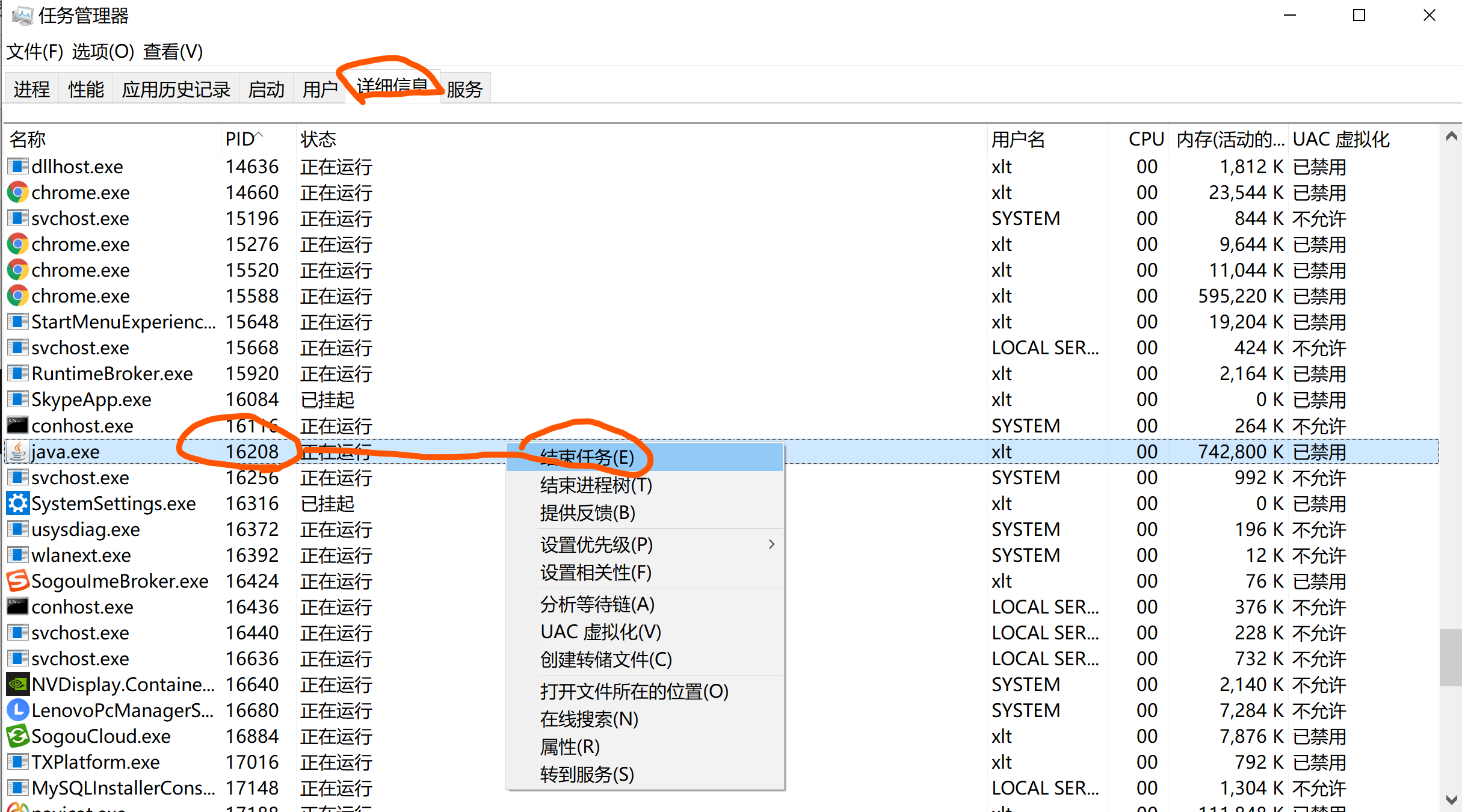Image resolution: width=1462 pixels, height=812 pixels.
Task: Click the conhost.exe console icon PID 16436
Action: (x=17, y=607)
